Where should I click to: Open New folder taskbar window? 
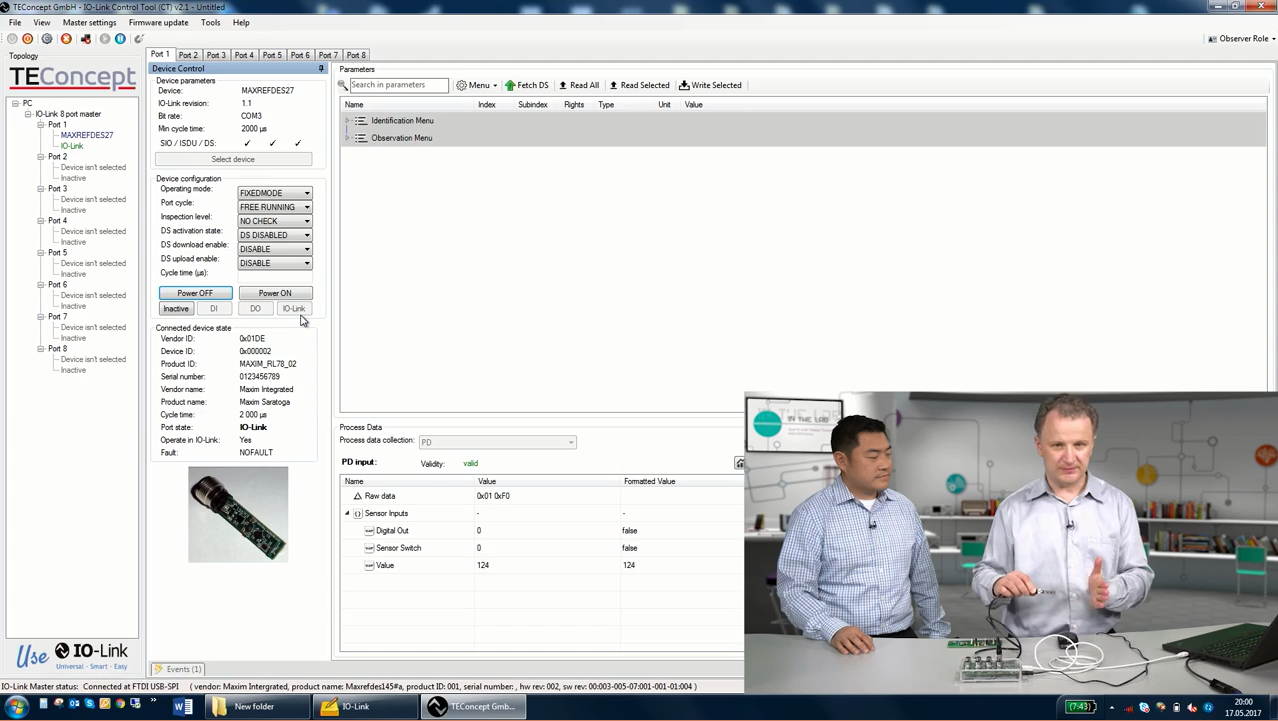tap(255, 707)
